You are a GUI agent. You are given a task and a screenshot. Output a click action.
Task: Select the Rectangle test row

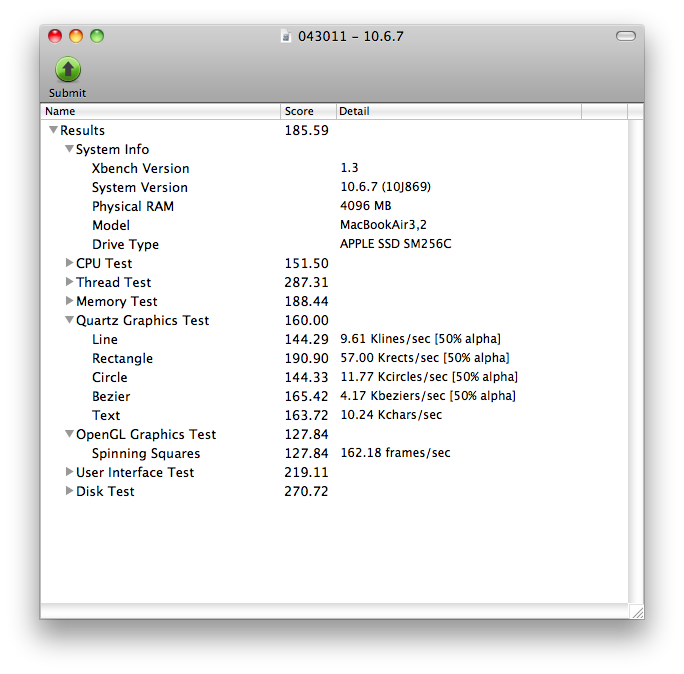tap(334, 358)
